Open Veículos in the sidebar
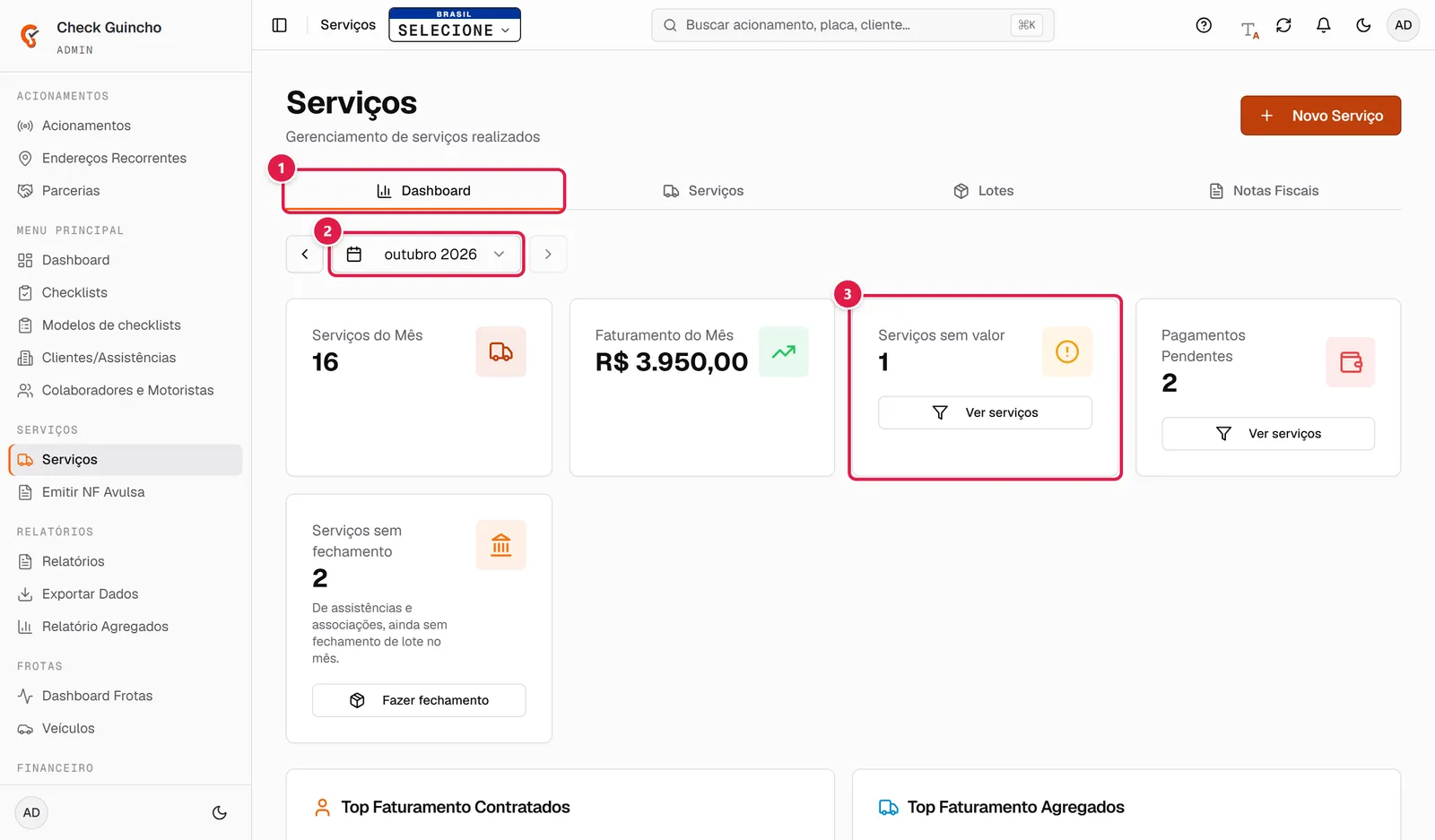This screenshot has height=840, width=1435. click(126, 729)
